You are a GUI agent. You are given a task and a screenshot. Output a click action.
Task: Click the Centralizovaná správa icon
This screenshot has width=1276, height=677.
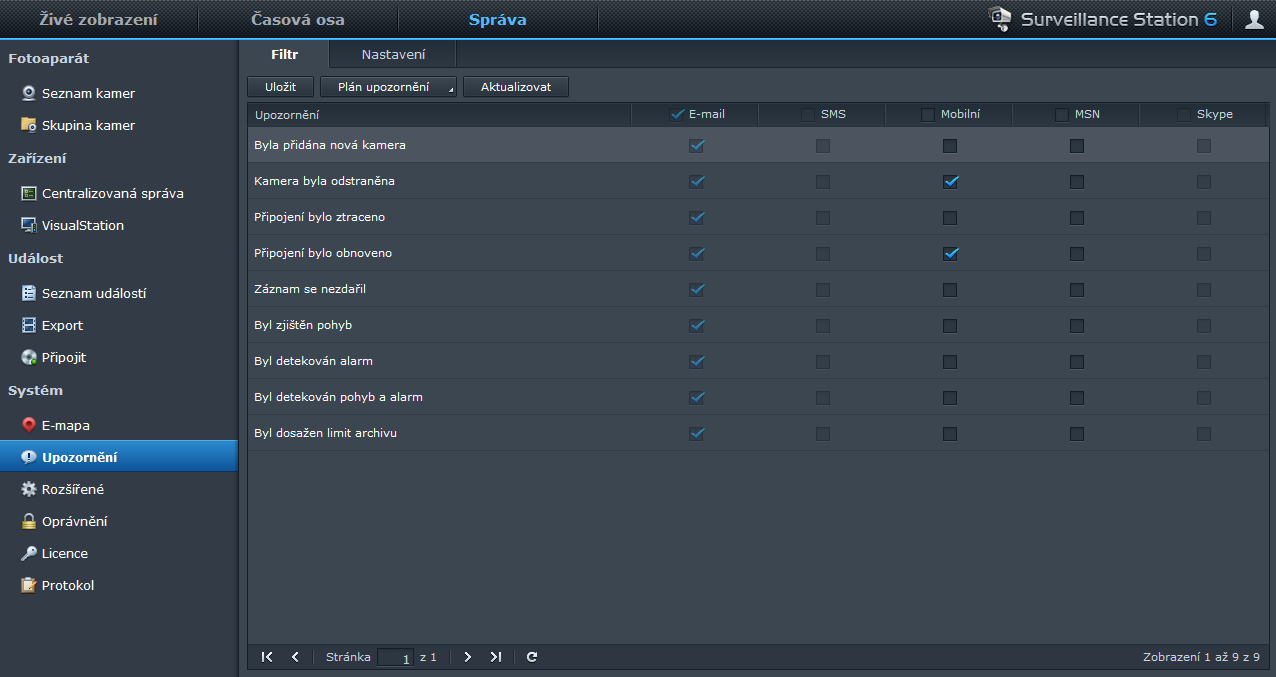(x=29, y=193)
